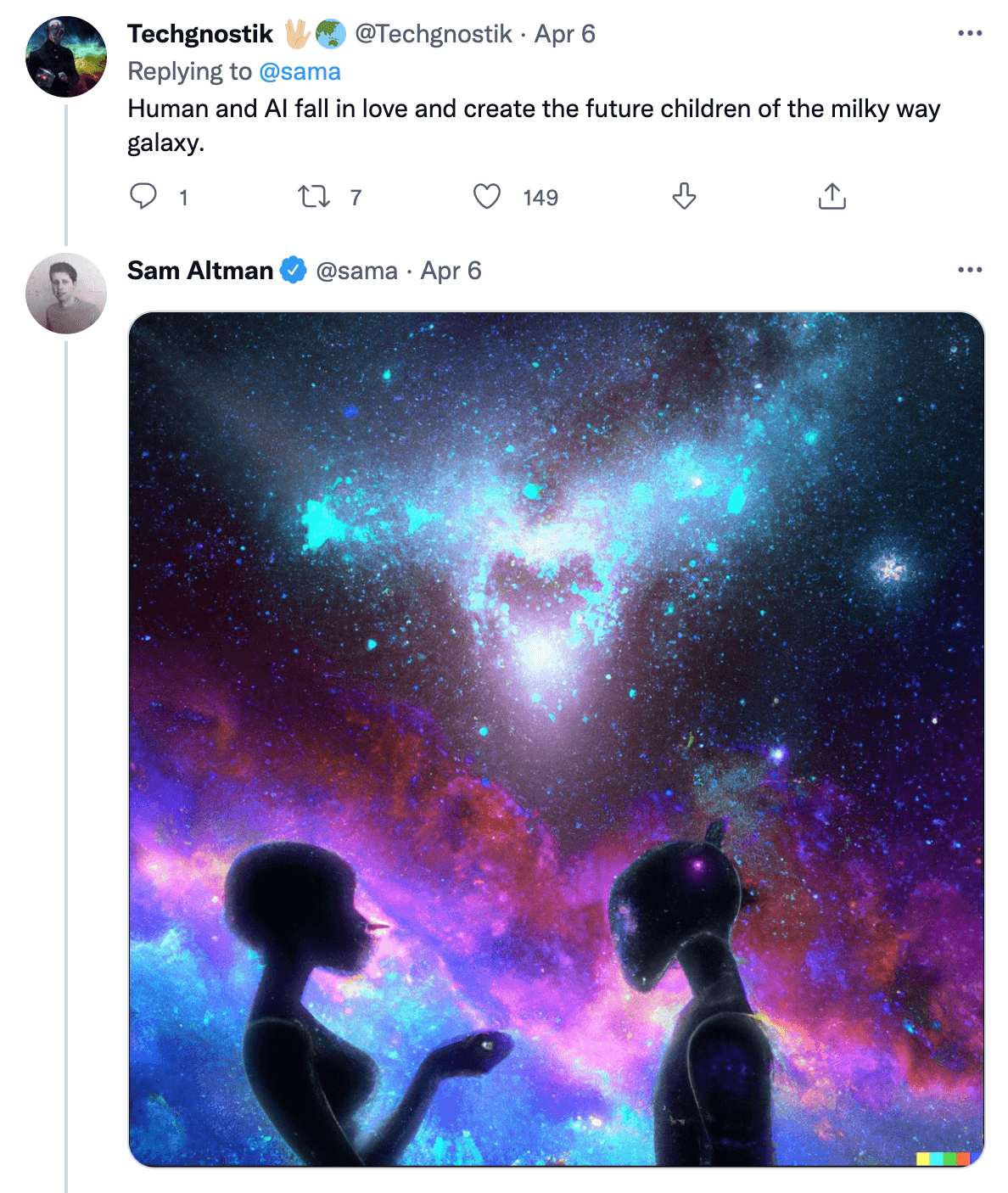The width and height of the screenshot is (1008, 1193).
Task: Click the retweet icon on Techgnostik's tweet
Action: [314, 197]
